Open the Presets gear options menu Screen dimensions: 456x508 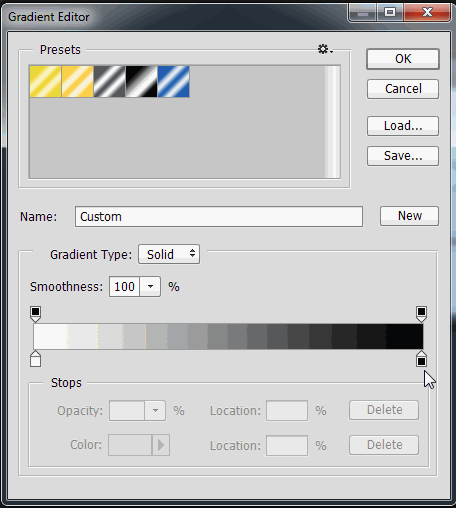pyautogui.click(x=325, y=49)
